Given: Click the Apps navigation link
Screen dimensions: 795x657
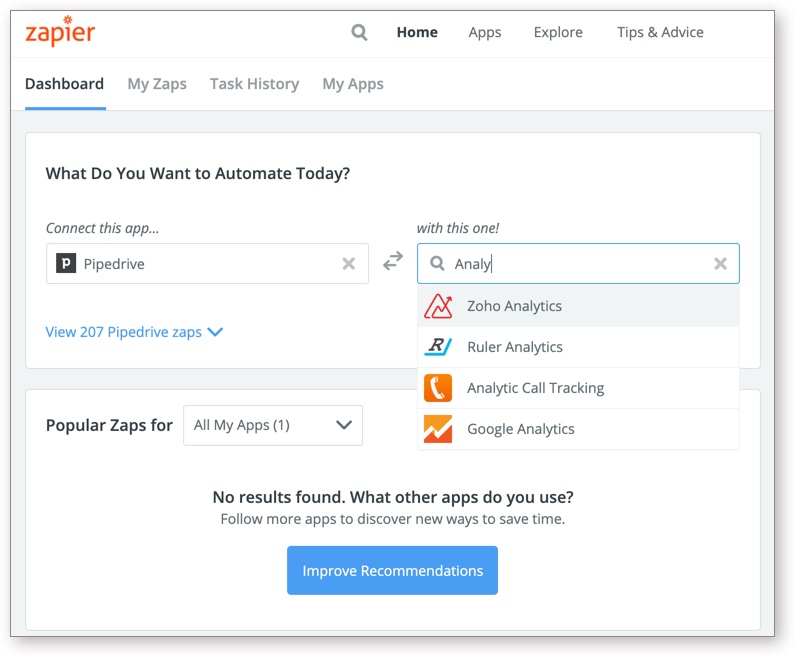Looking at the screenshot, I should pos(485,32).
